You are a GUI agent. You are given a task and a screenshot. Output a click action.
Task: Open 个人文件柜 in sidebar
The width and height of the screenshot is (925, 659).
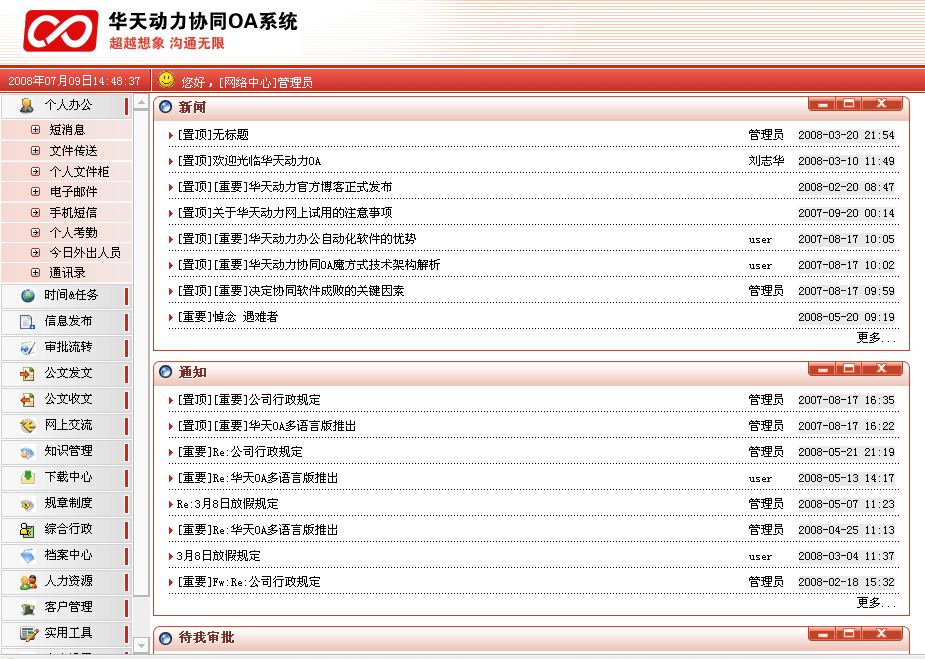click(x=79, y=172)
